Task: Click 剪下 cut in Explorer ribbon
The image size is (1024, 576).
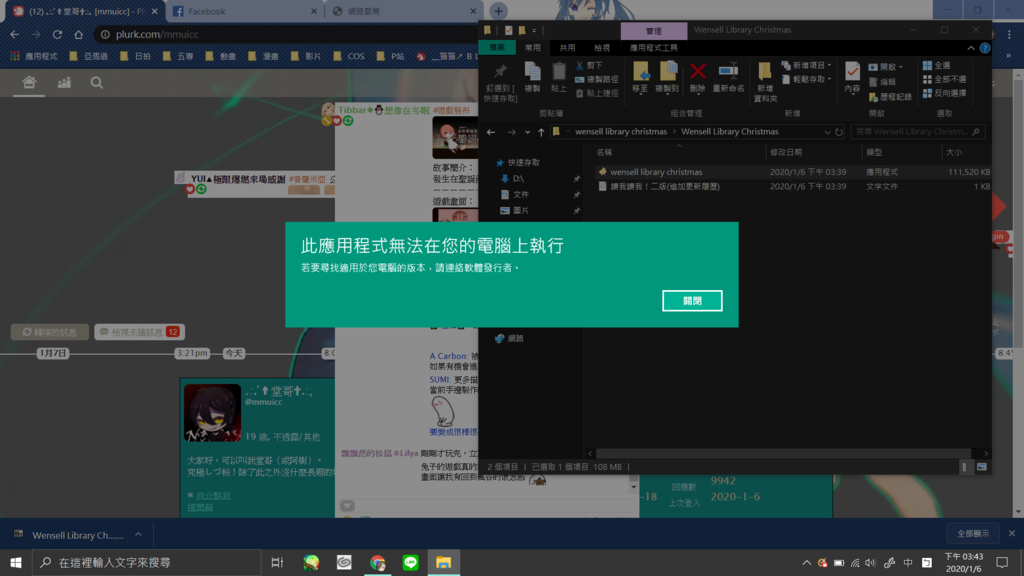Action: click(x=590, y=66)
